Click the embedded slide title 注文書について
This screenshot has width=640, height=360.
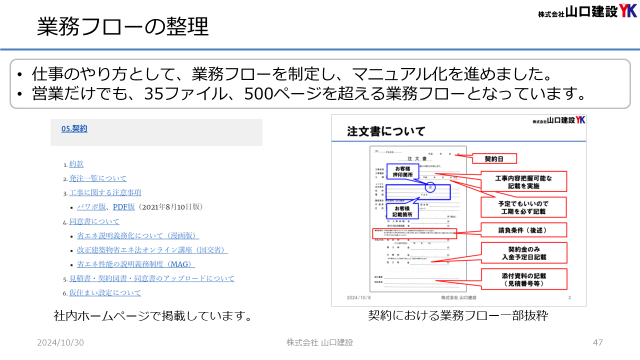coord(386,131)
